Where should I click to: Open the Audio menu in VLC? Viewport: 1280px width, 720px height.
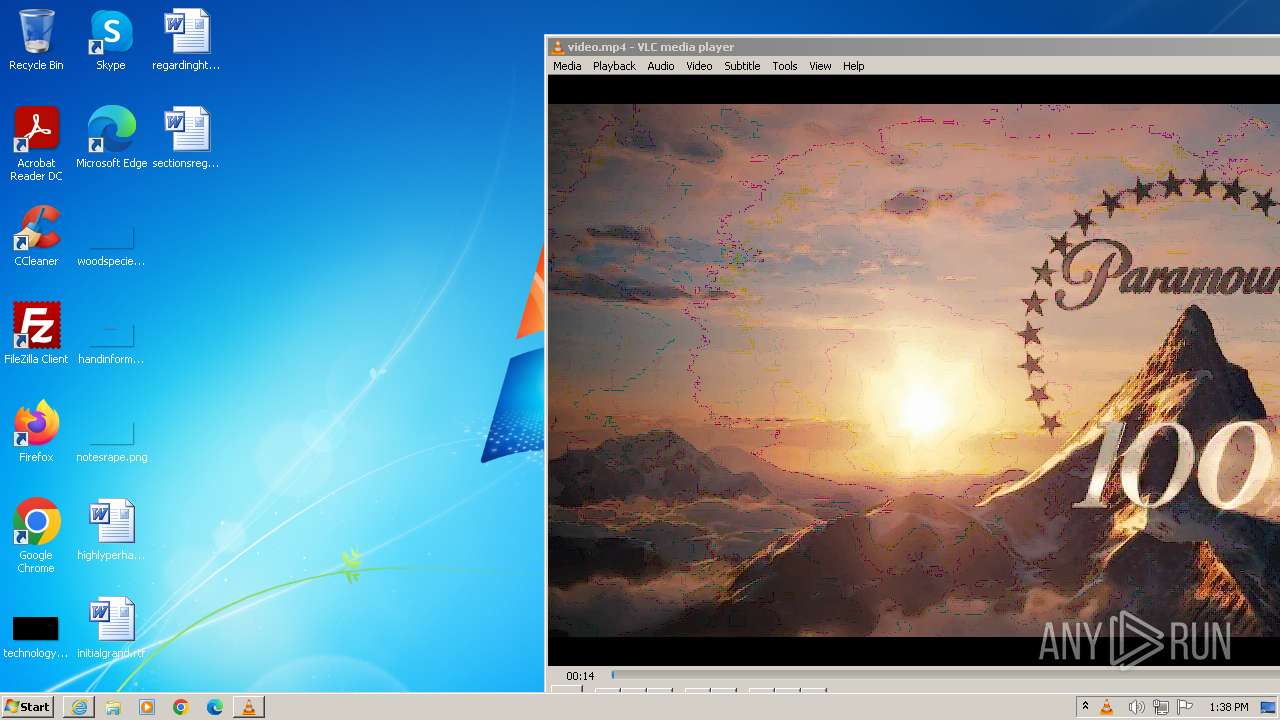point(661,66)
